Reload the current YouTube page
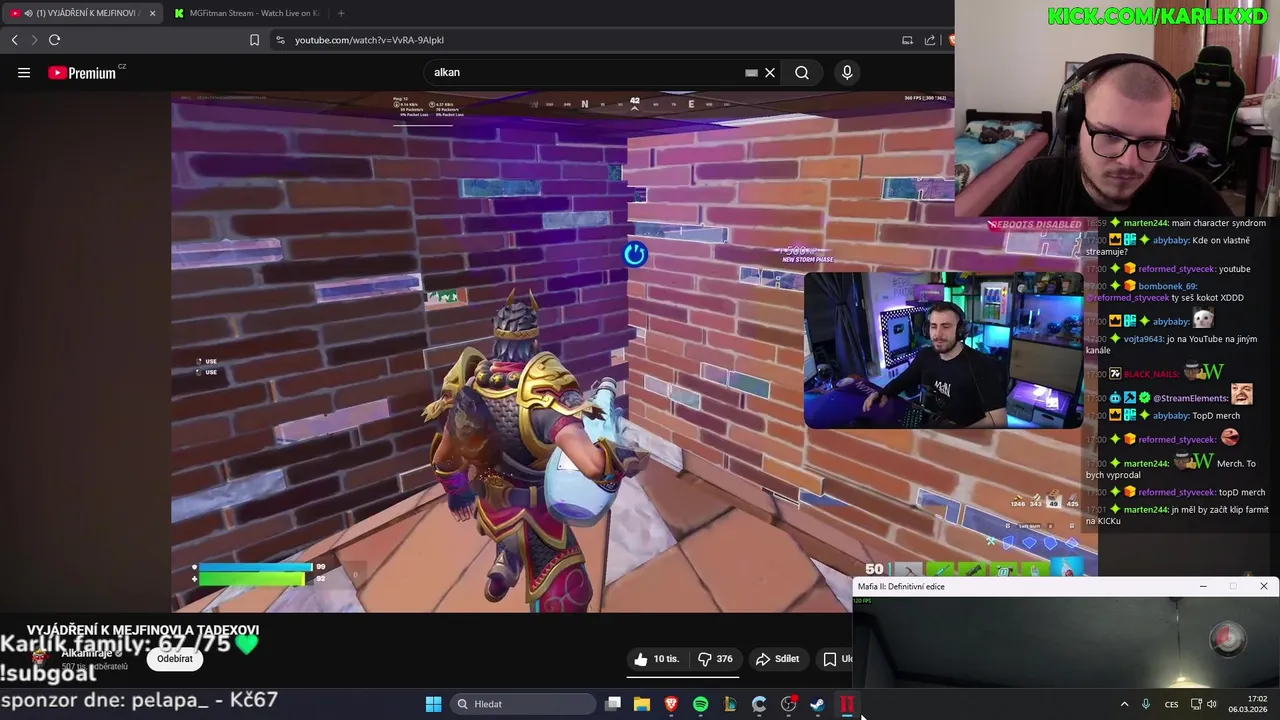Image resolution: width=1280 pixels, height=720 pixels. [54, 40]
